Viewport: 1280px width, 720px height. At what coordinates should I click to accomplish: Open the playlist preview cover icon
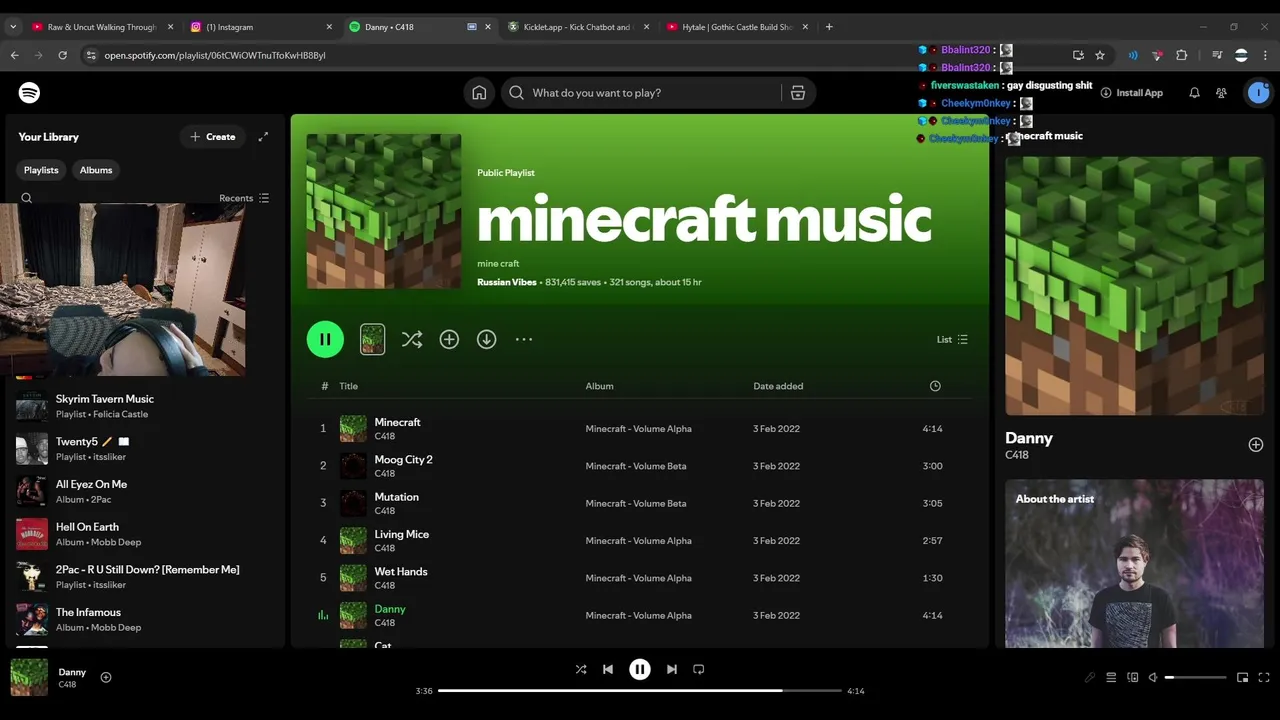[x=372, y=339]
